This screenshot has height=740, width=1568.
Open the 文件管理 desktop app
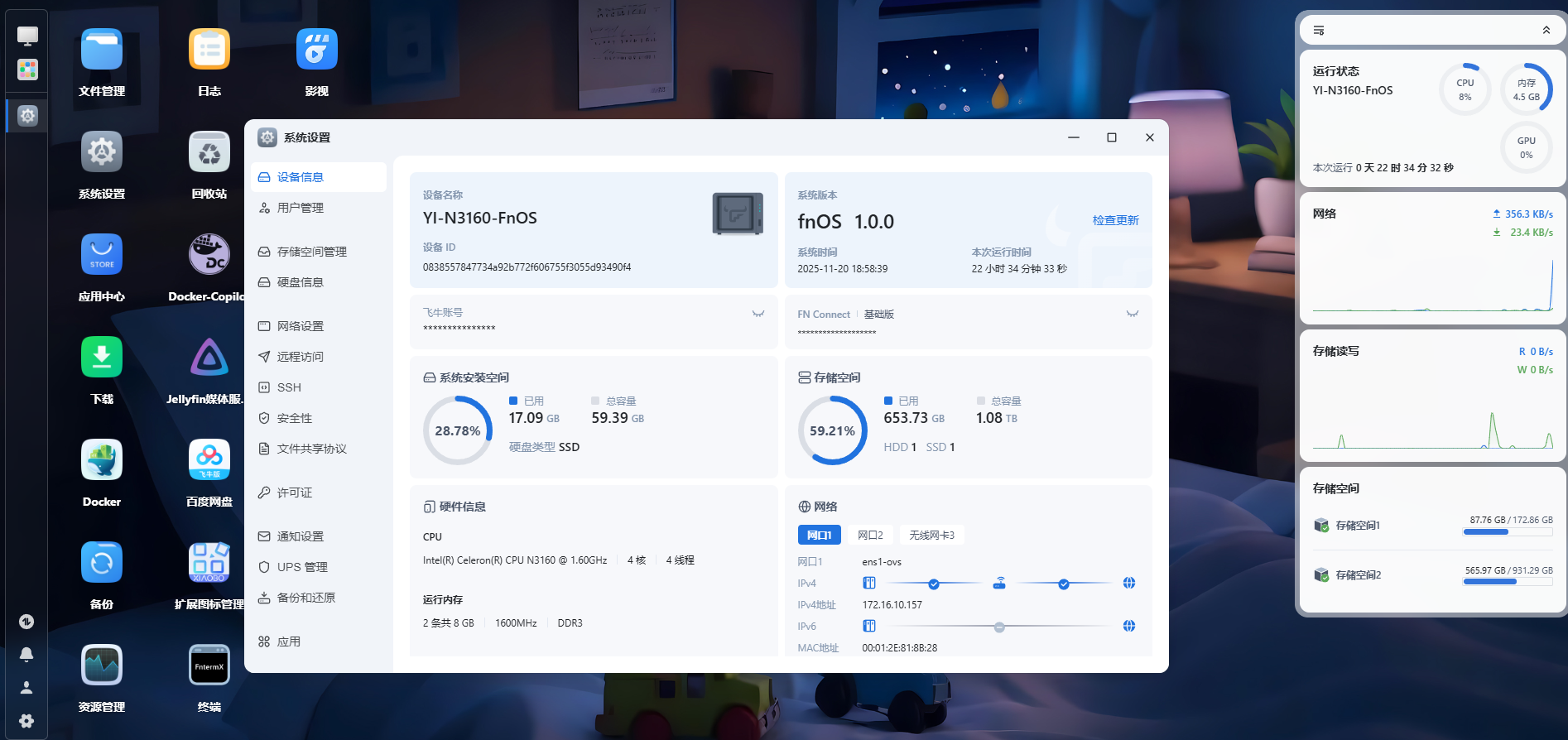(x=102, y=50)
